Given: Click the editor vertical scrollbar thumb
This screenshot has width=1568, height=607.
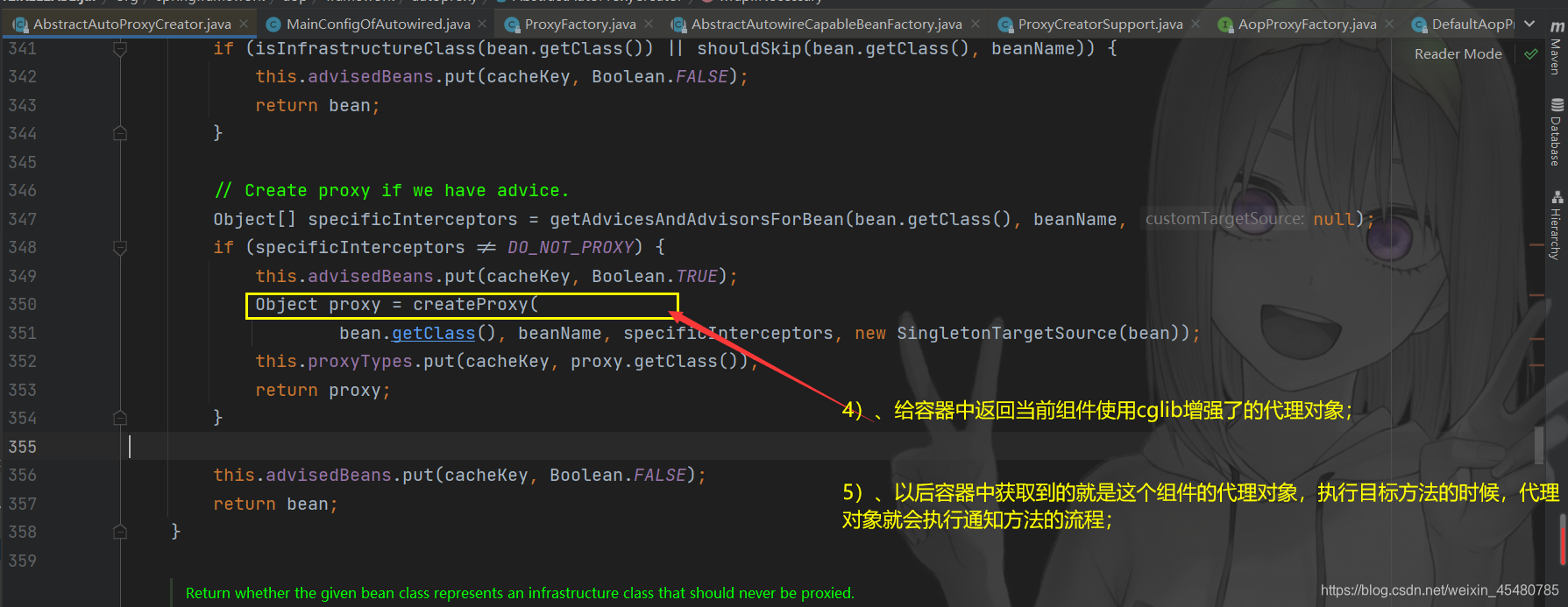Looking at the screenshot, I should click(x=1539, y=445).
